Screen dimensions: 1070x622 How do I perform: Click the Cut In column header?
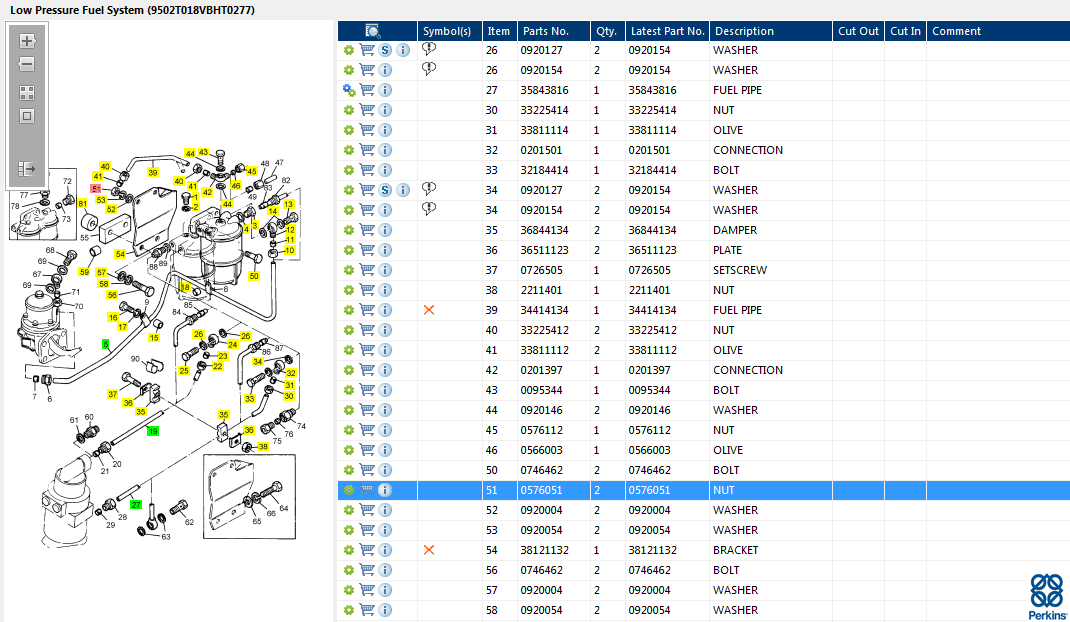pos(906,31)
